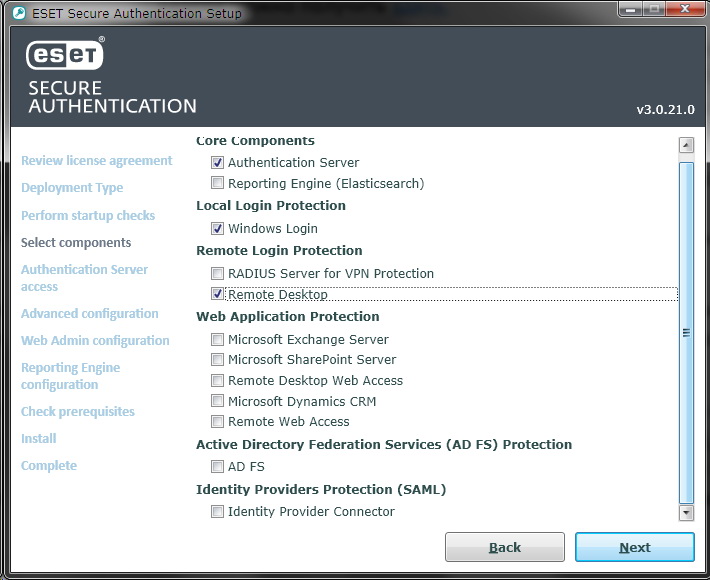This screenshot has height=580, width=710.
Task: Click the vertical scrollbar thumb
Action: point(686,333)
